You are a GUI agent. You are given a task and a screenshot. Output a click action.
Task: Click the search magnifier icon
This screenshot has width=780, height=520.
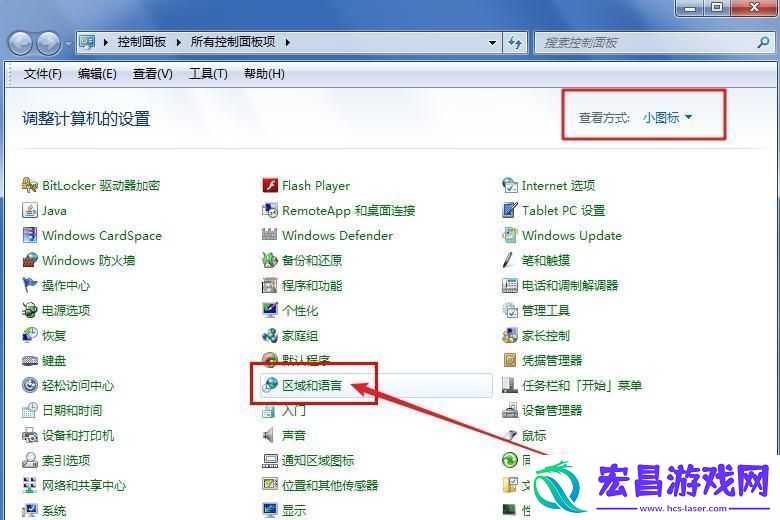(763, 43)
